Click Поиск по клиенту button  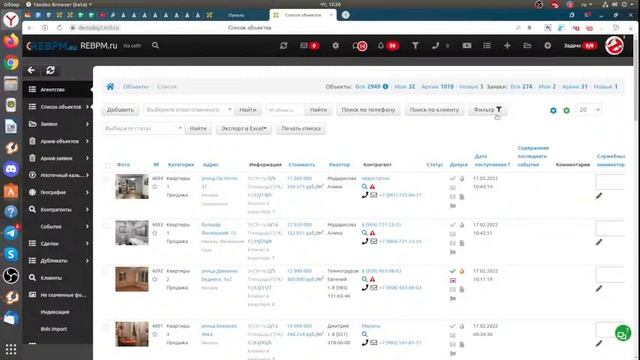pos(434,110)
